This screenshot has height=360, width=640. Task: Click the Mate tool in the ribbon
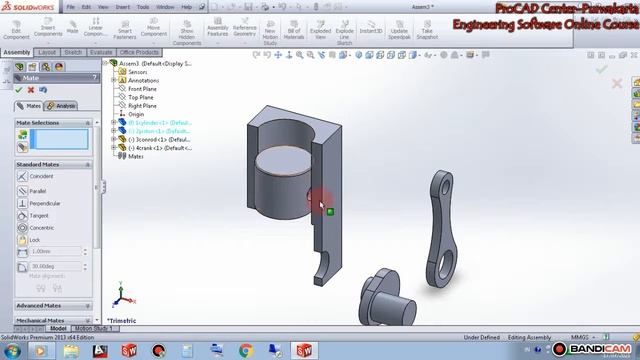tap(72, 27)
